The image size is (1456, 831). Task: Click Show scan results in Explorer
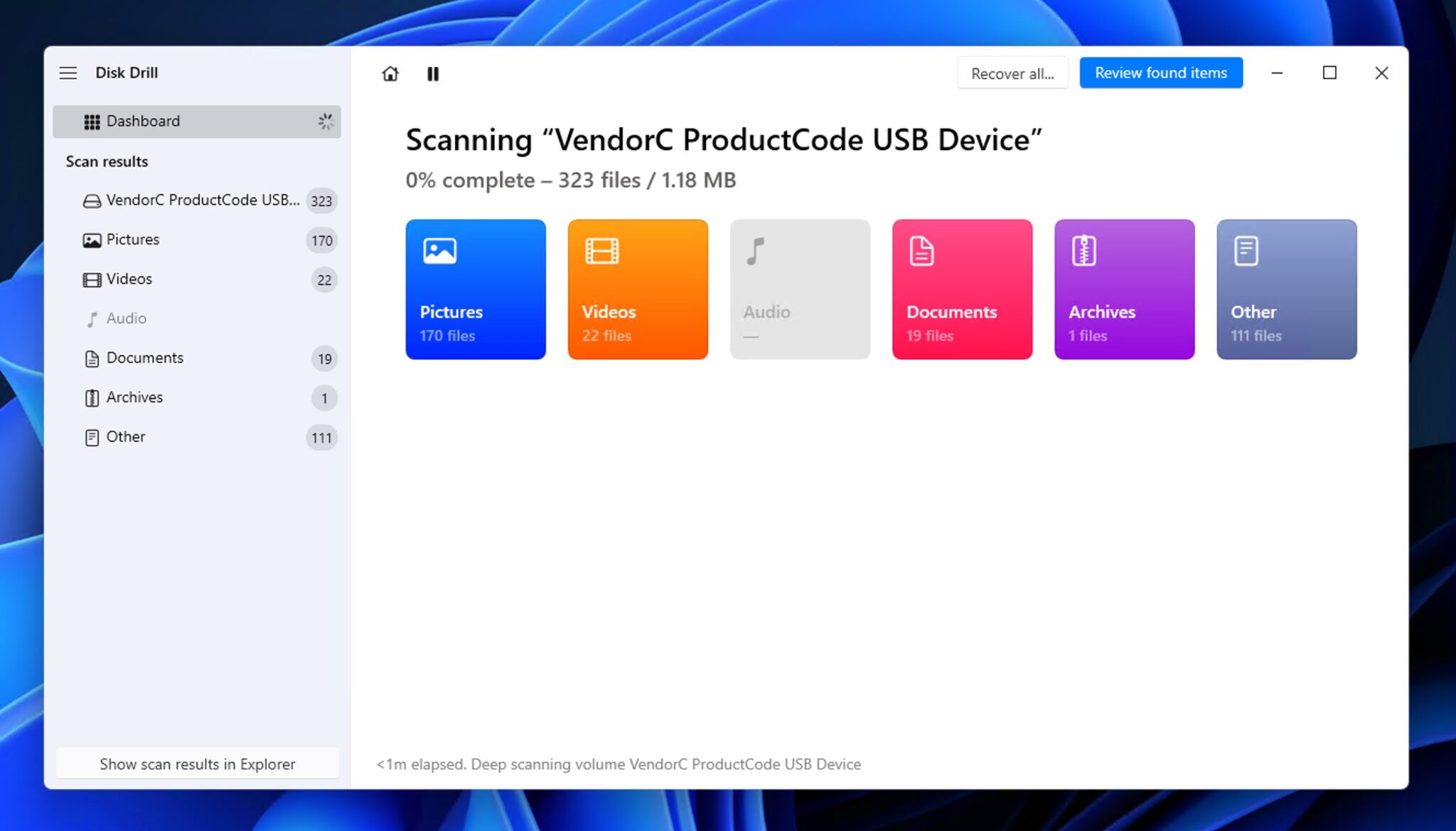click(x=197, y=763)
